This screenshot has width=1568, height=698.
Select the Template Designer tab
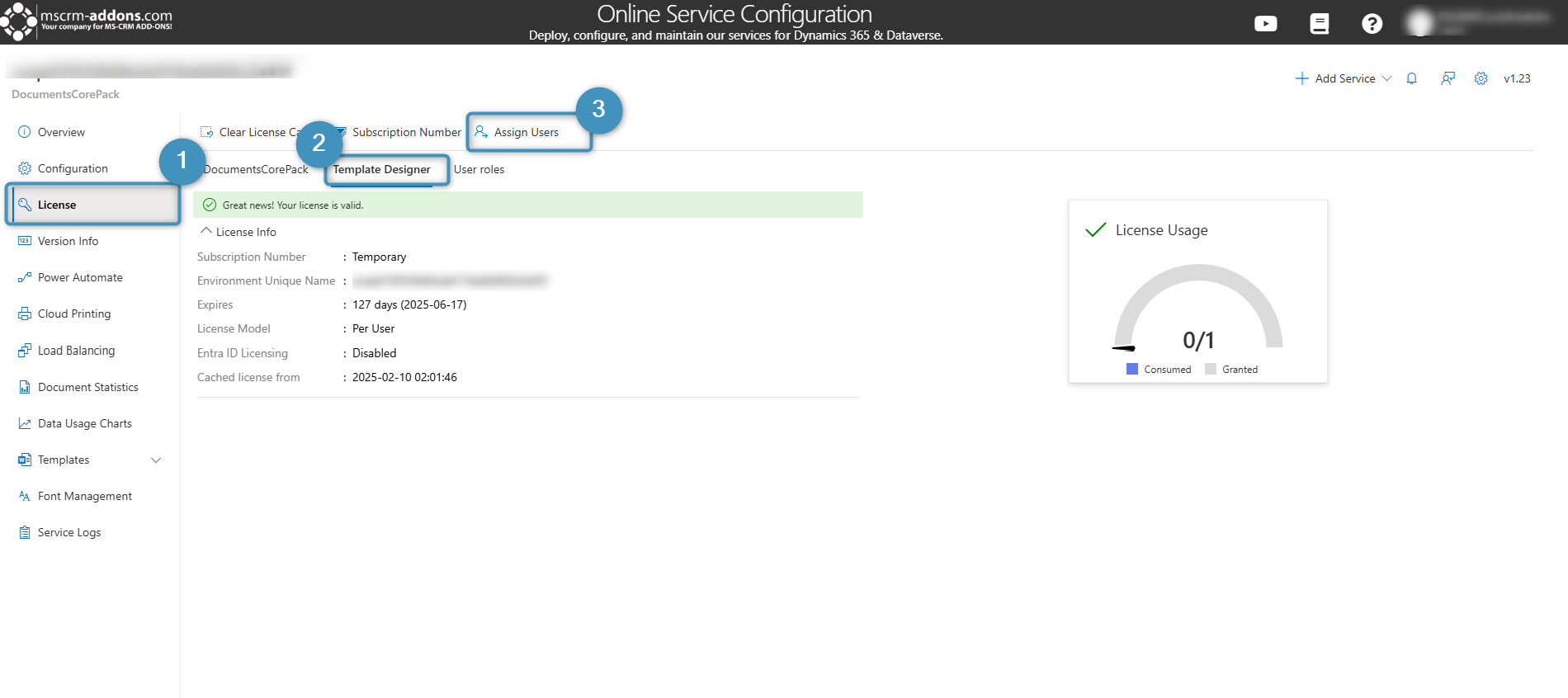point(381,169)
